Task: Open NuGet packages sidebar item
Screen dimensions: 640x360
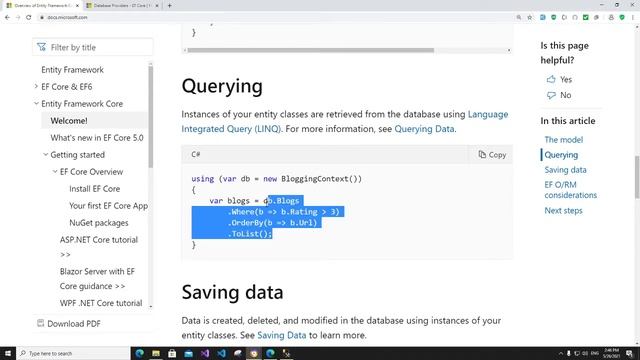Action: 99,223
